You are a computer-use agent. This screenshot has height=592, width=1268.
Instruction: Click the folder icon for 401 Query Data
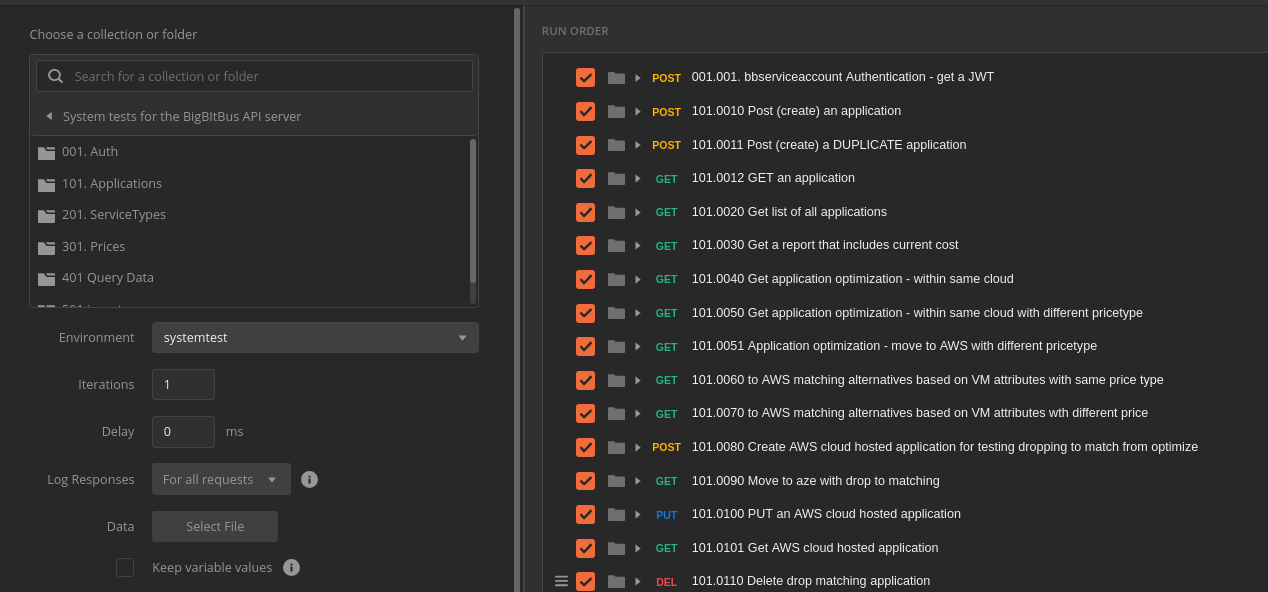pyautogui.click(x=46, y=278)
